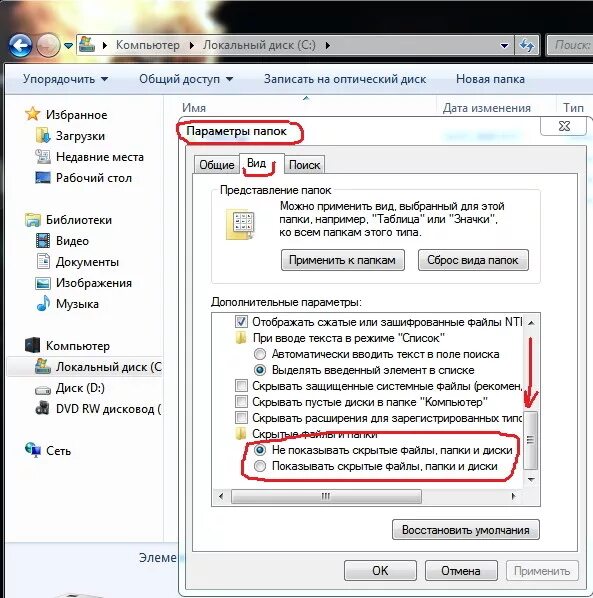Open Недавние места icon in sidebar

click(43, 156)
